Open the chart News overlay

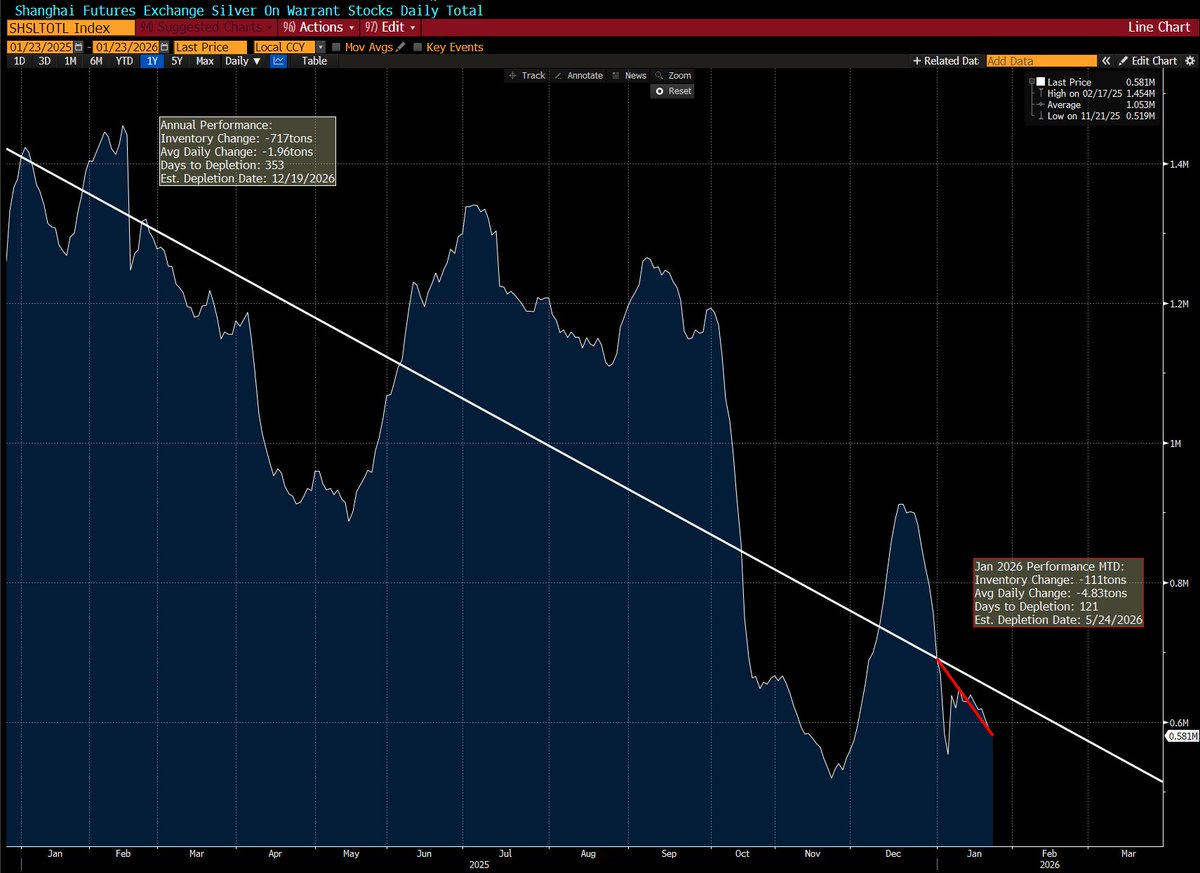tap(630, 75)
